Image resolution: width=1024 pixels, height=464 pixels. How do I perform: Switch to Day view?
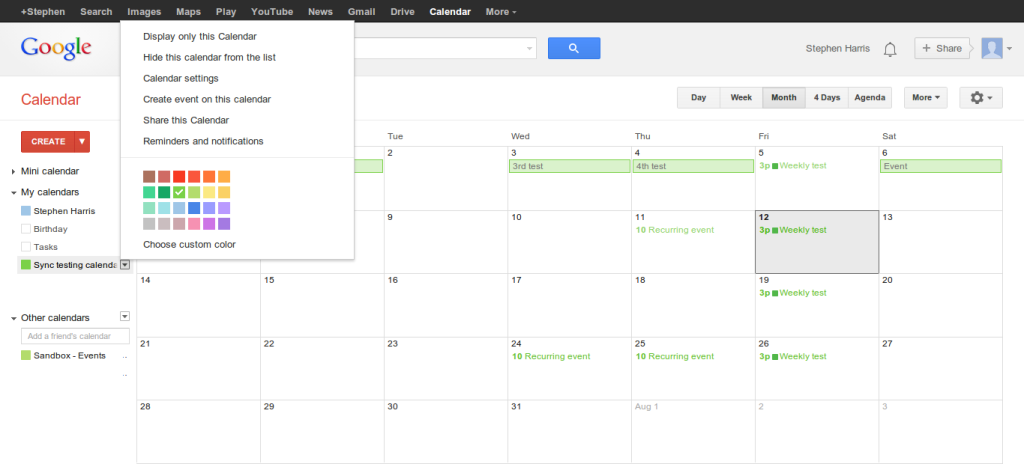pos(699,97)
